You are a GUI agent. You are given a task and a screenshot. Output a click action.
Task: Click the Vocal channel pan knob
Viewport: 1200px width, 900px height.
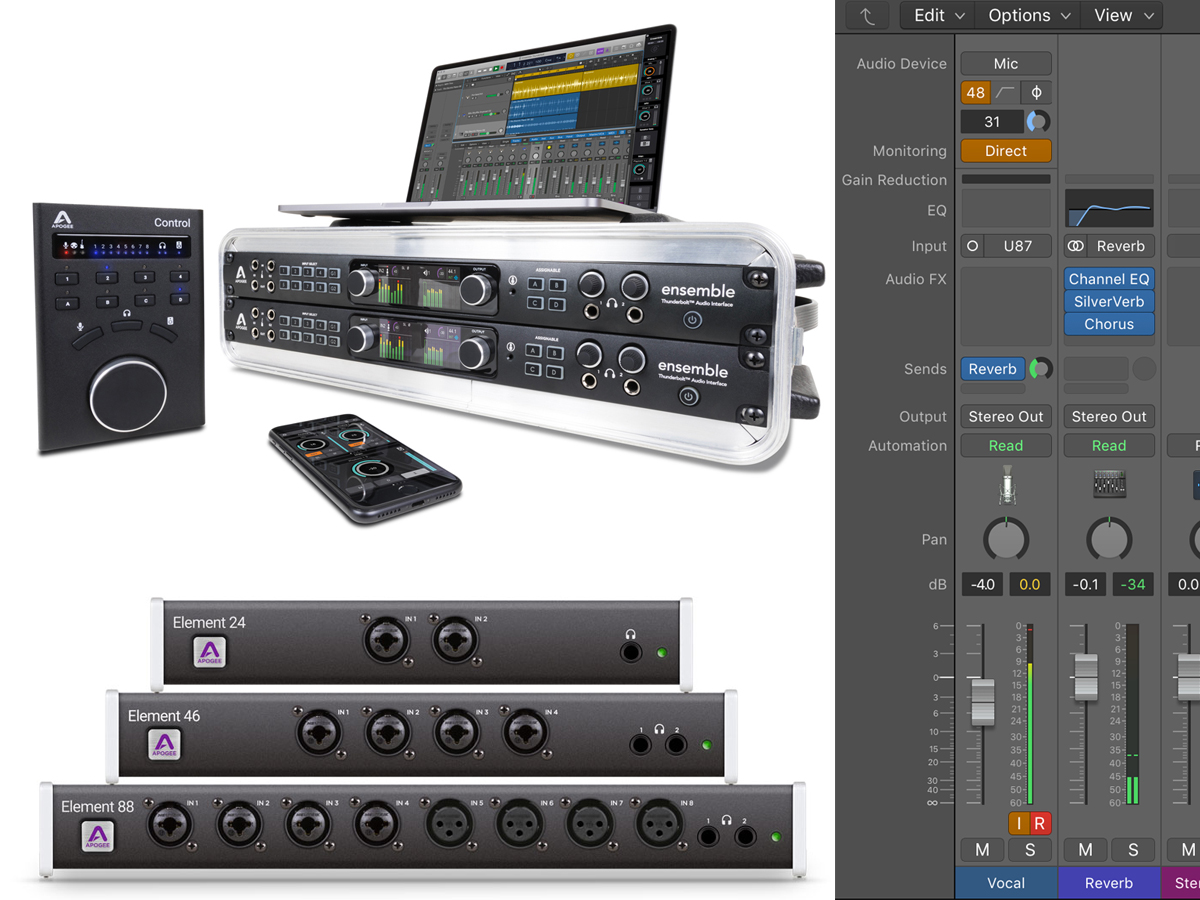pyautogui.click(x=1006, y=539)
